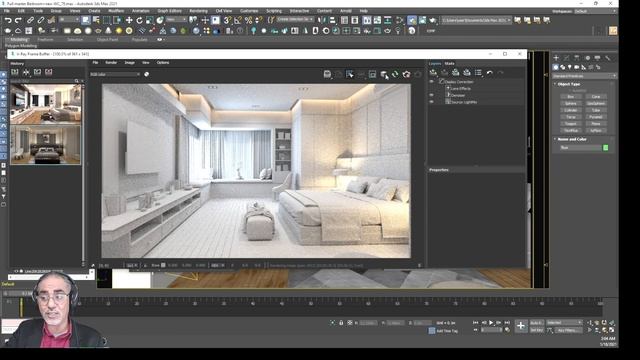Click the time slider handle on the timeline
Screen dimensions: 640x360
21,307
